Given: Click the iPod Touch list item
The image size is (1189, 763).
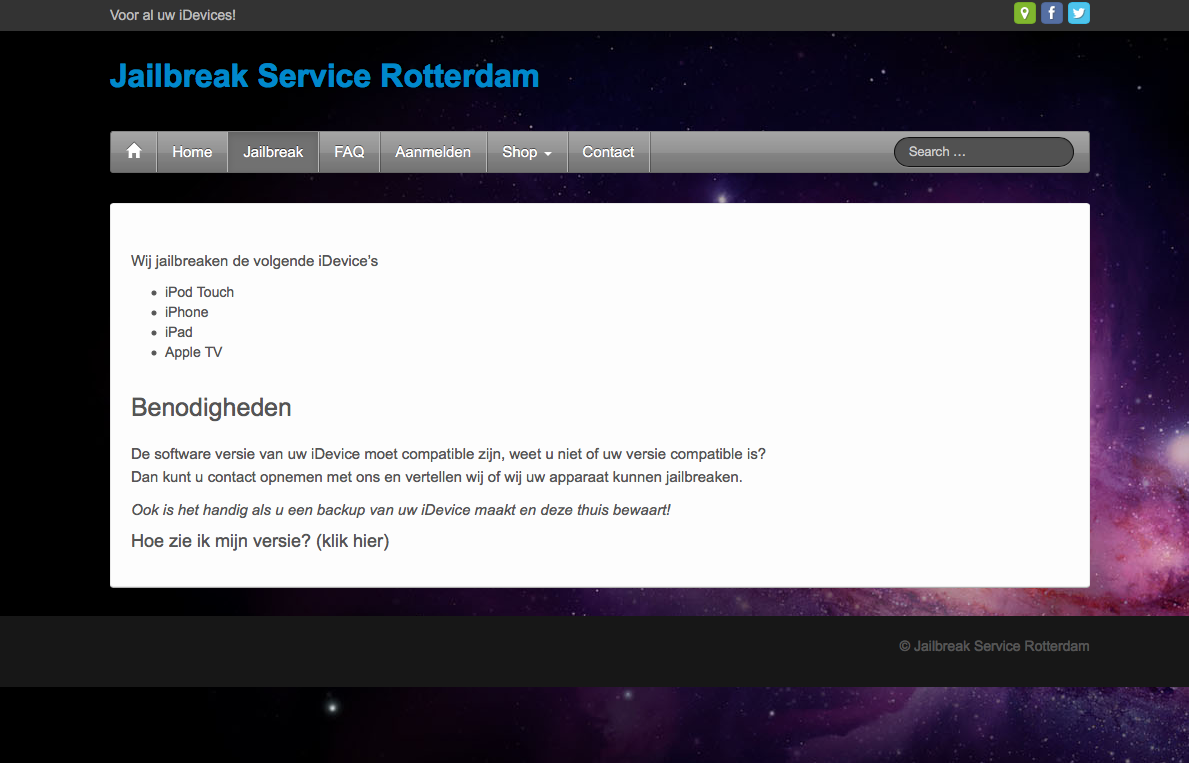Looking at the screenshot, I should click(199, 292).
